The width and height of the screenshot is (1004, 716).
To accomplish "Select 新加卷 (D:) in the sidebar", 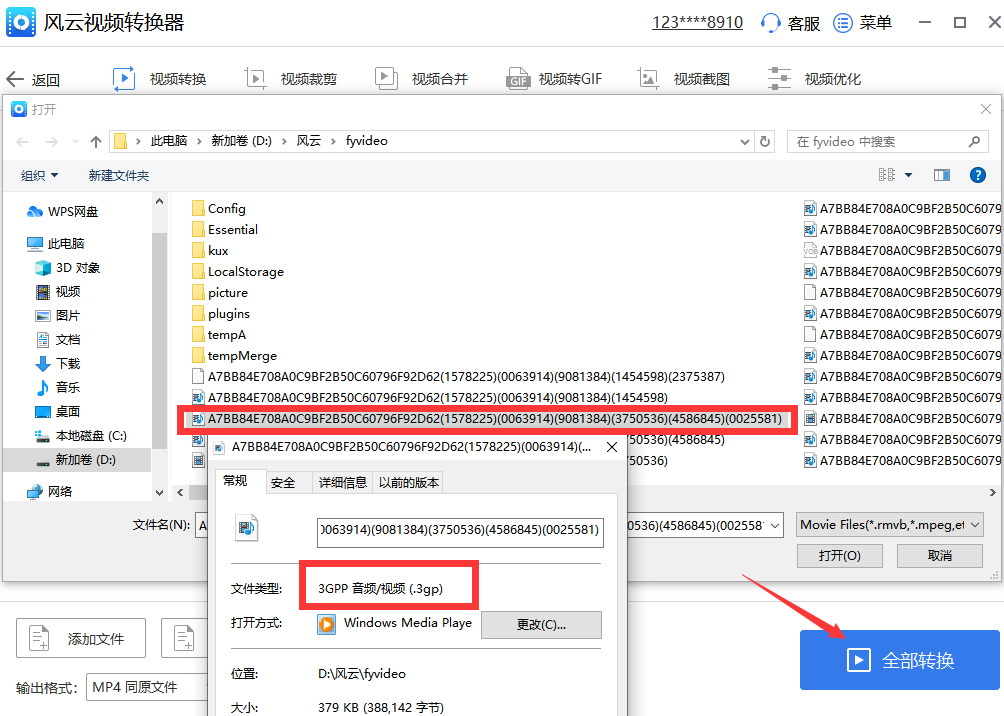I will point(76,460).
